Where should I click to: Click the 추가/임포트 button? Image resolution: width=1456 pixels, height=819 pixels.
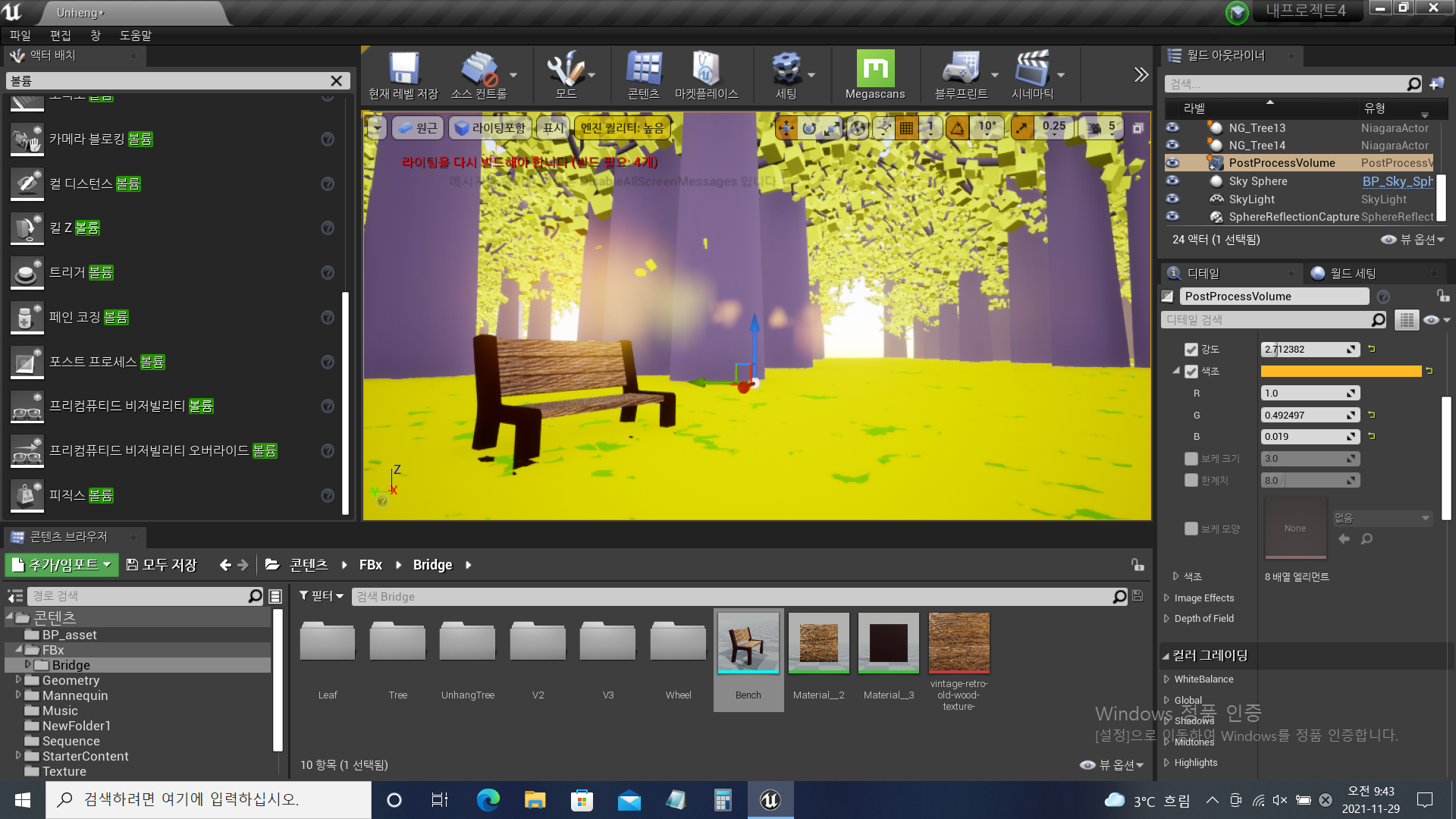62,565
